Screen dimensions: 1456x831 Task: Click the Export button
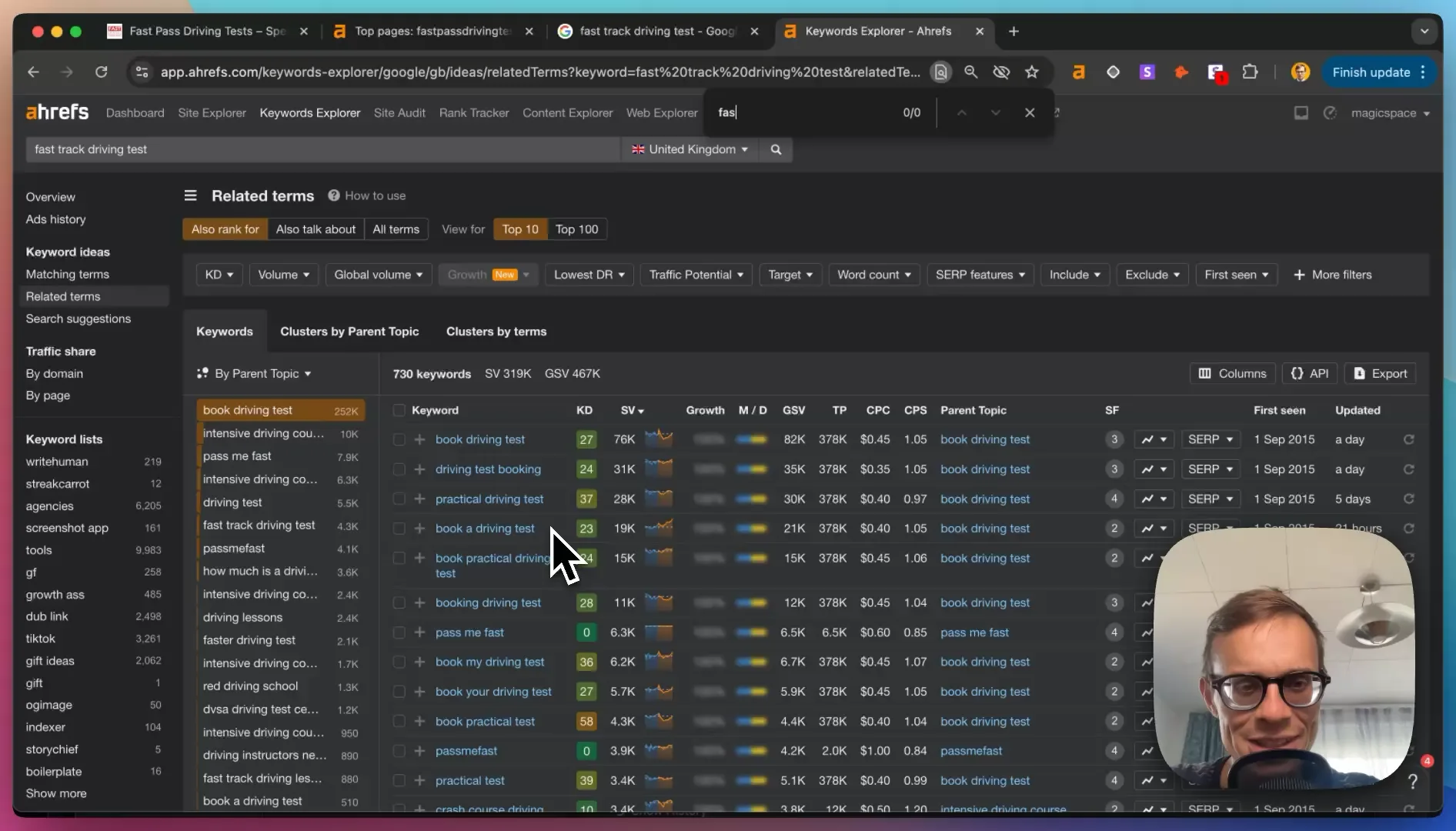pyautogui.click(x=1380, y=373)
